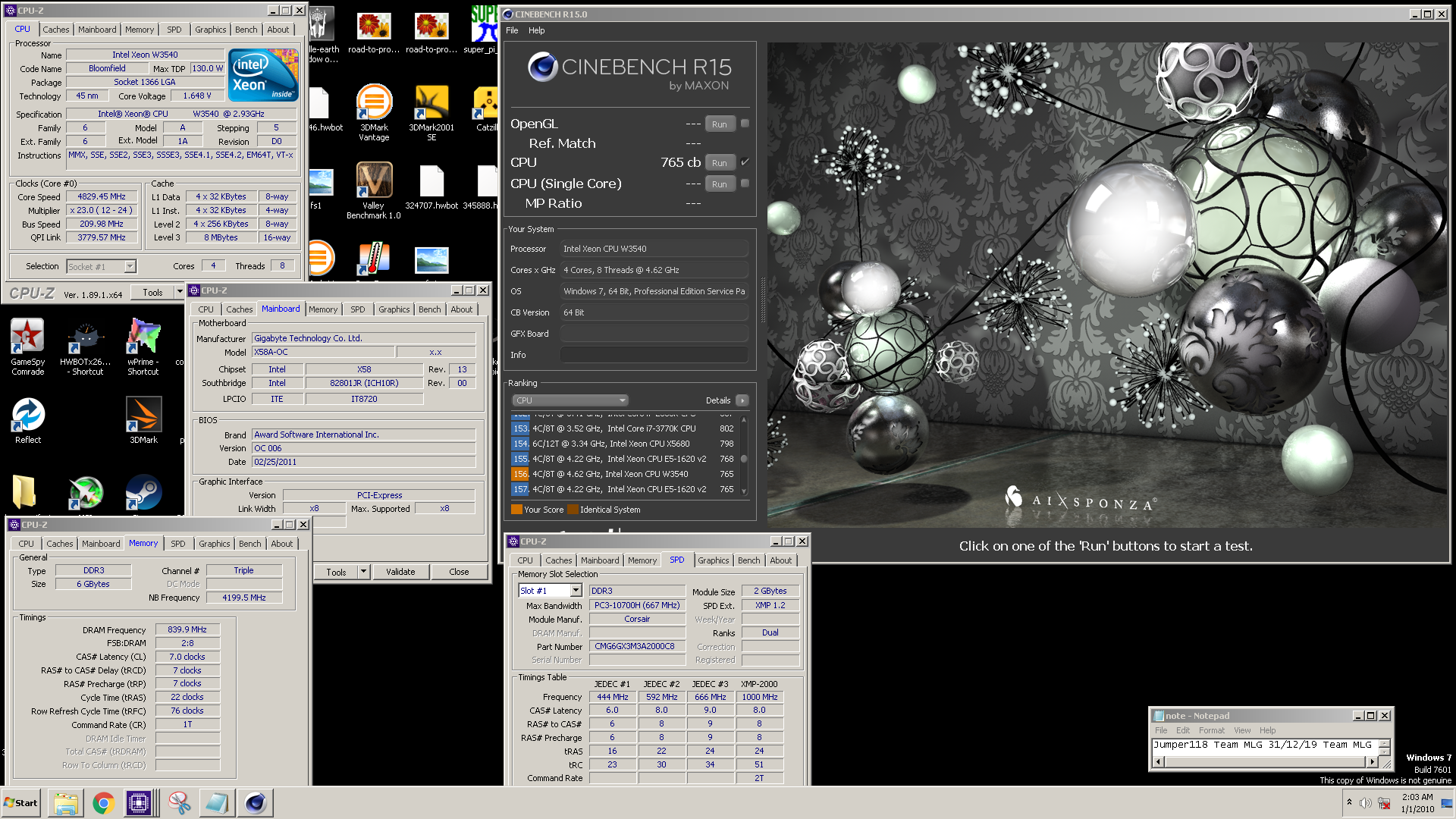This screenshot has width=1456, height=819.
Task: Click the Chrome icon in taskbar
Action: tap(103, 803)
